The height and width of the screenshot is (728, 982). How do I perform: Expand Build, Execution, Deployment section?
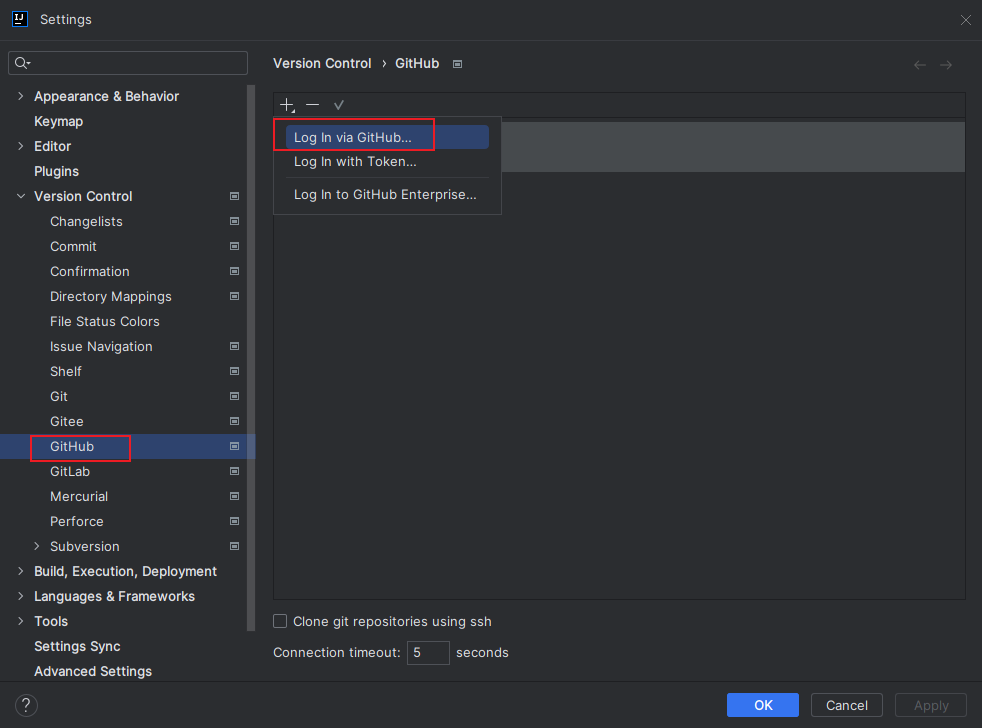click(21, 571)
